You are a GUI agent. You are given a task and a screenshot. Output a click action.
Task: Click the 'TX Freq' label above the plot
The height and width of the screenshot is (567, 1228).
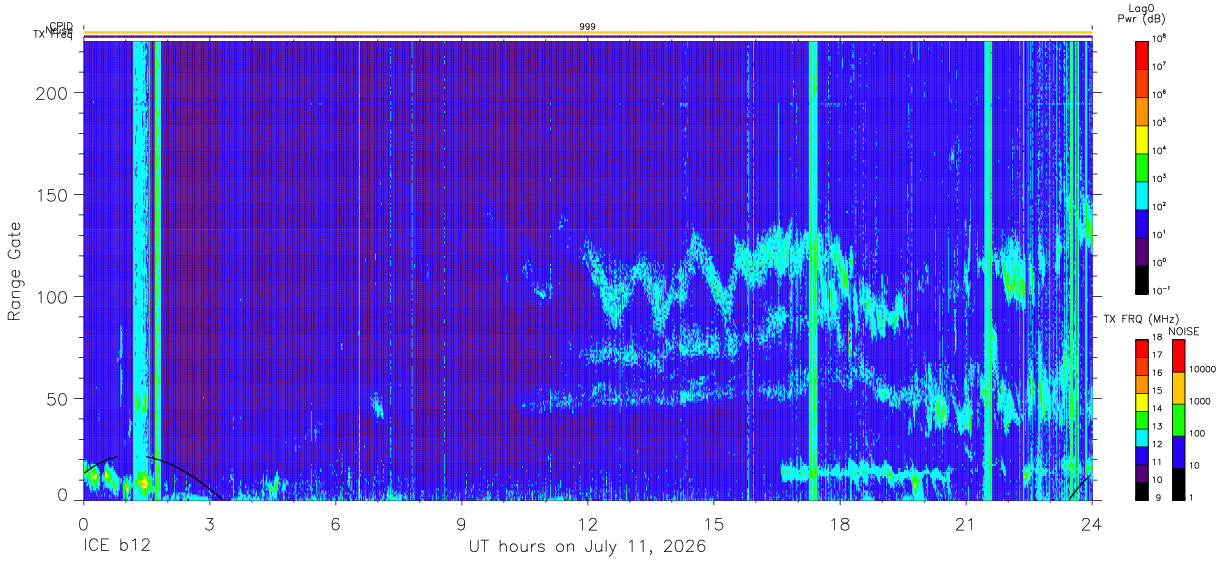[x=53, y=37]
